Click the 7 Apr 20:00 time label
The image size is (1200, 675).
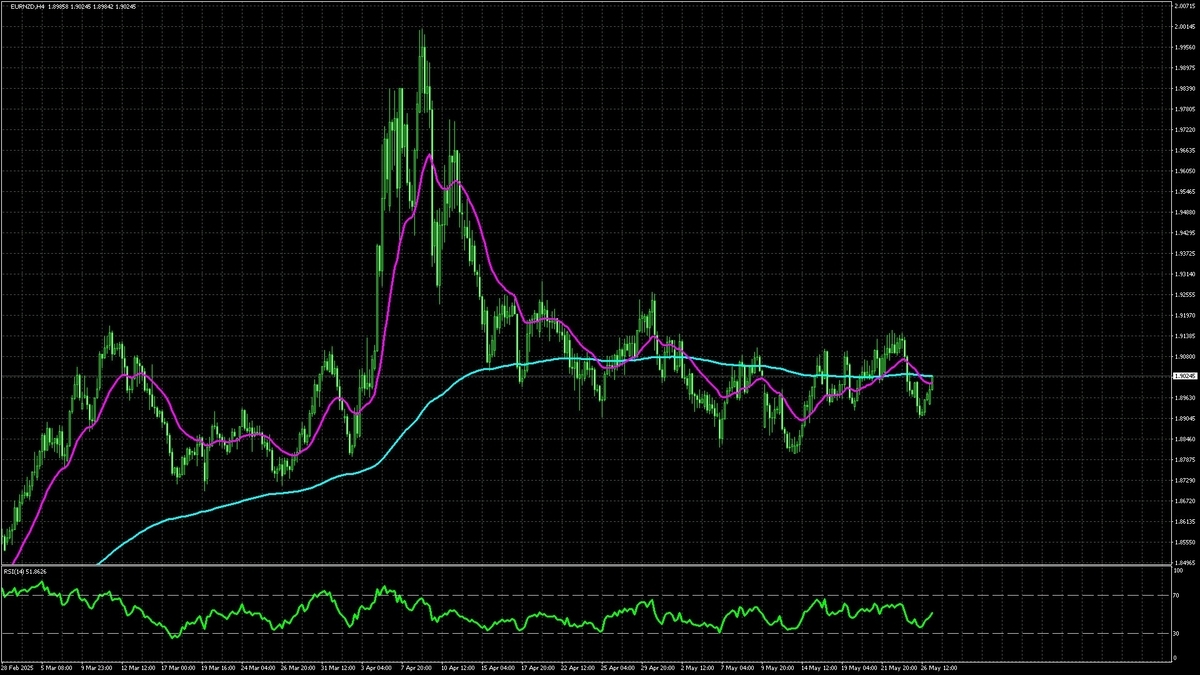click(x=415, y=666)
